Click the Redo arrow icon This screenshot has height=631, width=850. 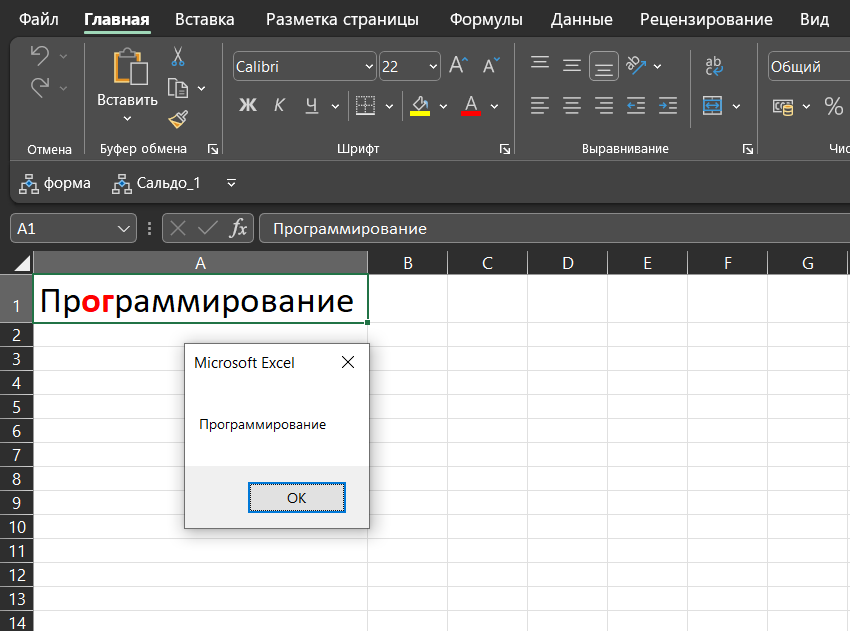click(40, 87)
